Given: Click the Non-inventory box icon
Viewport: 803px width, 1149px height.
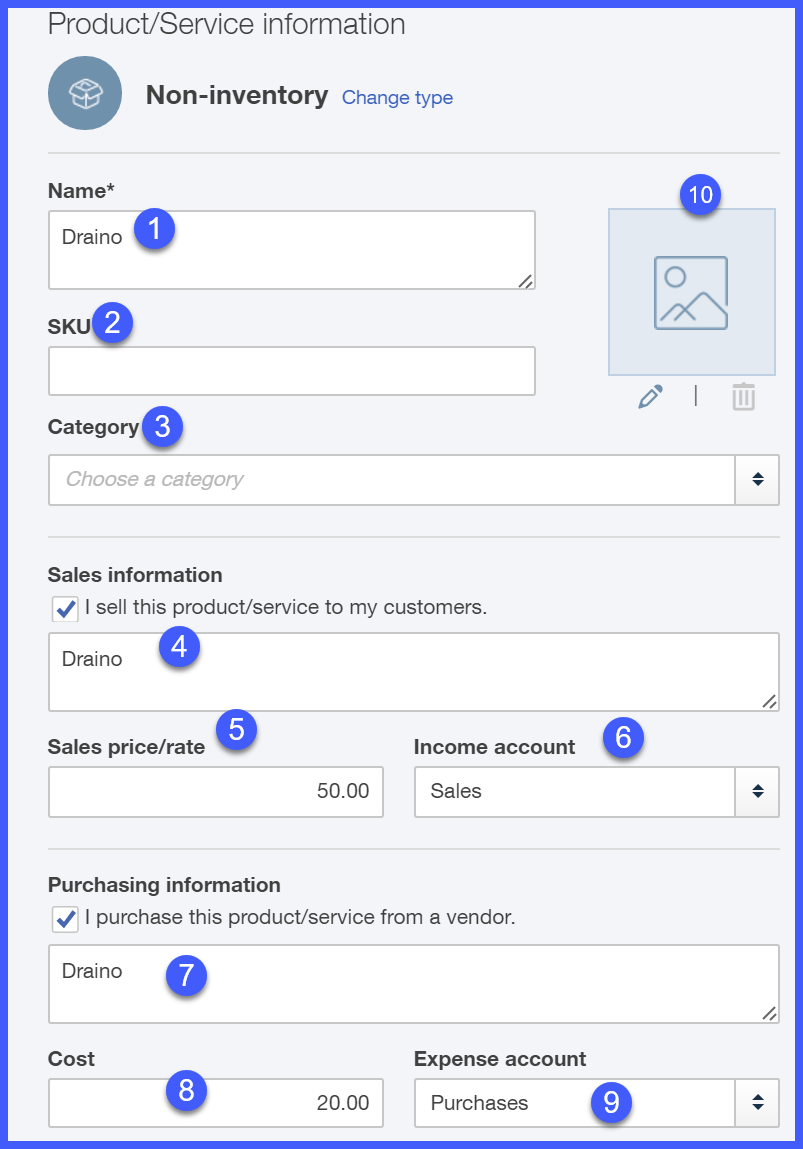Looking at the screenshot, I should coord(85,93).
